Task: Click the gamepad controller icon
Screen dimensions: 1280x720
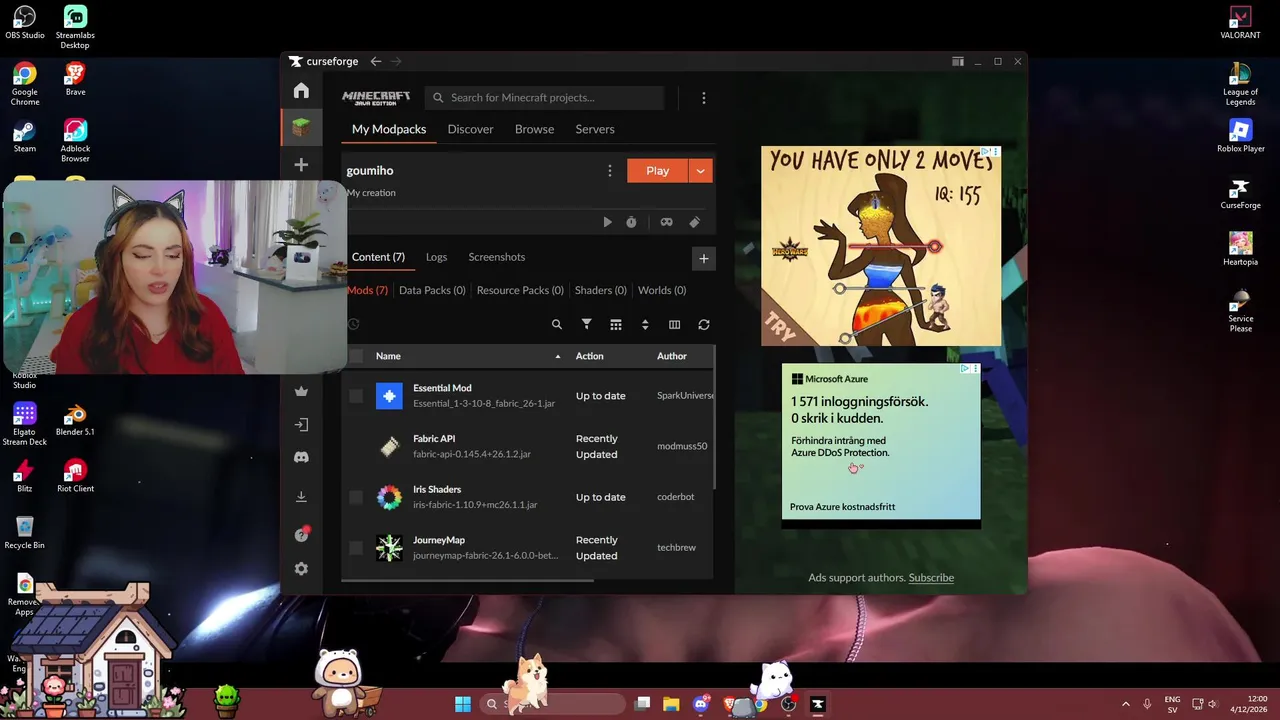Action: pos(667,222)
